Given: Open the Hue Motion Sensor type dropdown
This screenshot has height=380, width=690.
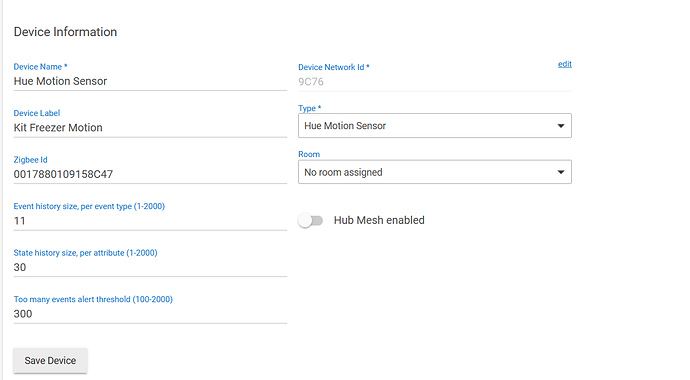Looking at the screenshot, I should 435,126.
